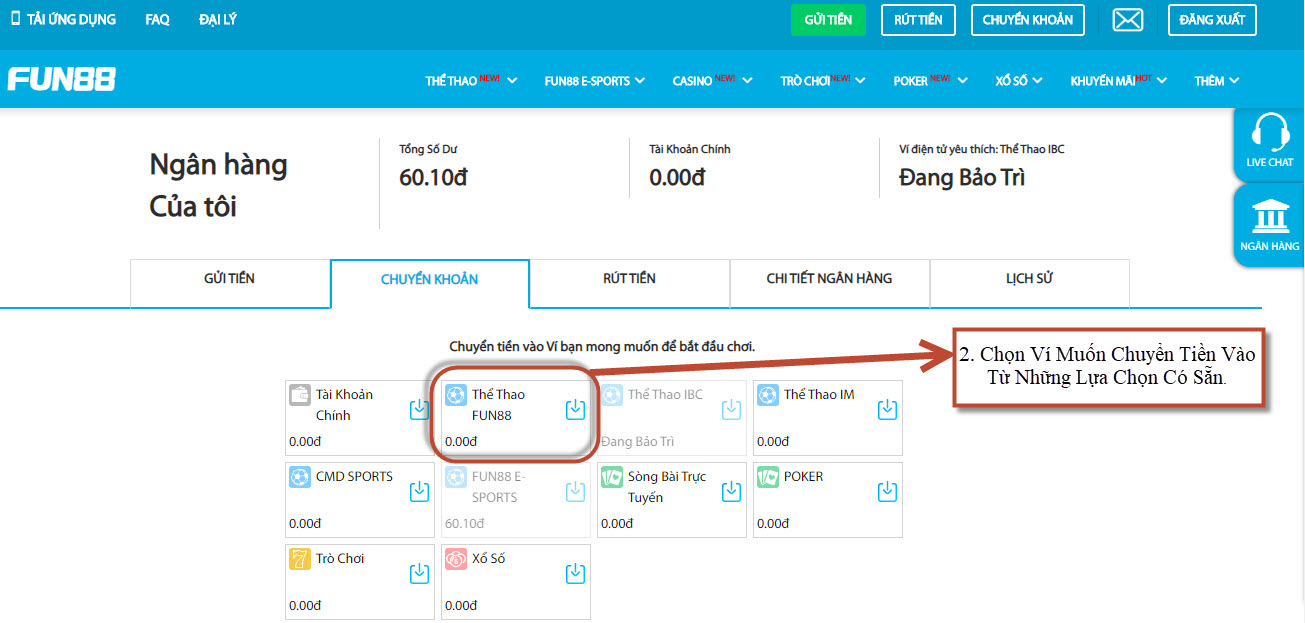Click transfer arrow icon for Sòng Bài Trực Tuyến

732,492
